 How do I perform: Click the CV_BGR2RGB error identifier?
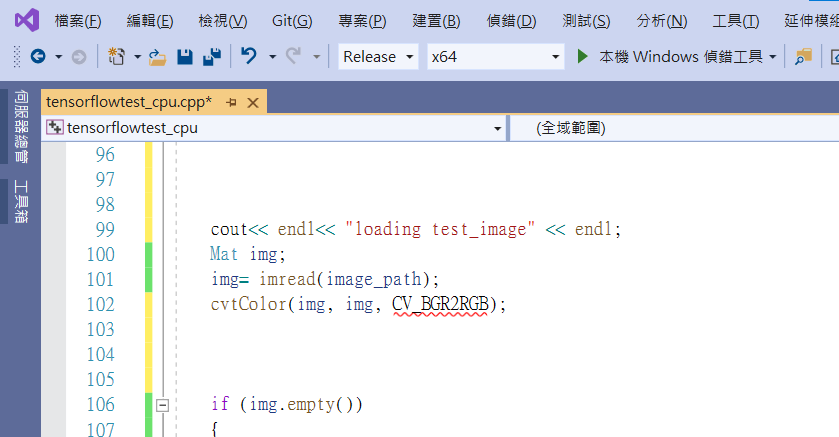point(440,304)
